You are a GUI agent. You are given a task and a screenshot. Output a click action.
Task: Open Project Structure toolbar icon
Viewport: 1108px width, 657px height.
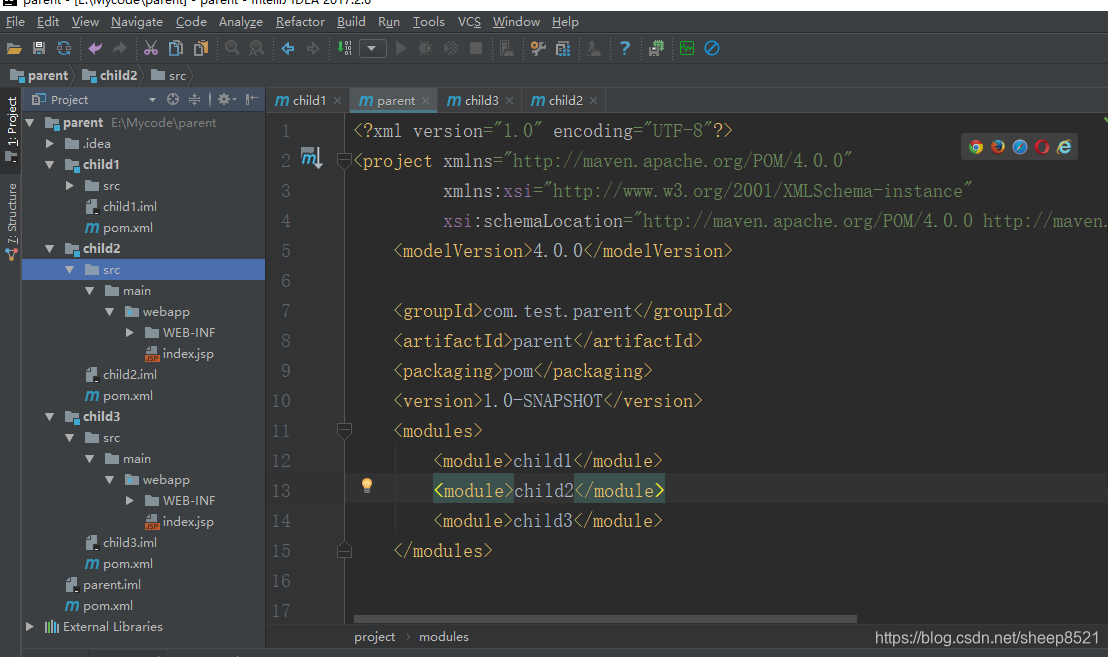pyautogui.click(x=563, y=49)
